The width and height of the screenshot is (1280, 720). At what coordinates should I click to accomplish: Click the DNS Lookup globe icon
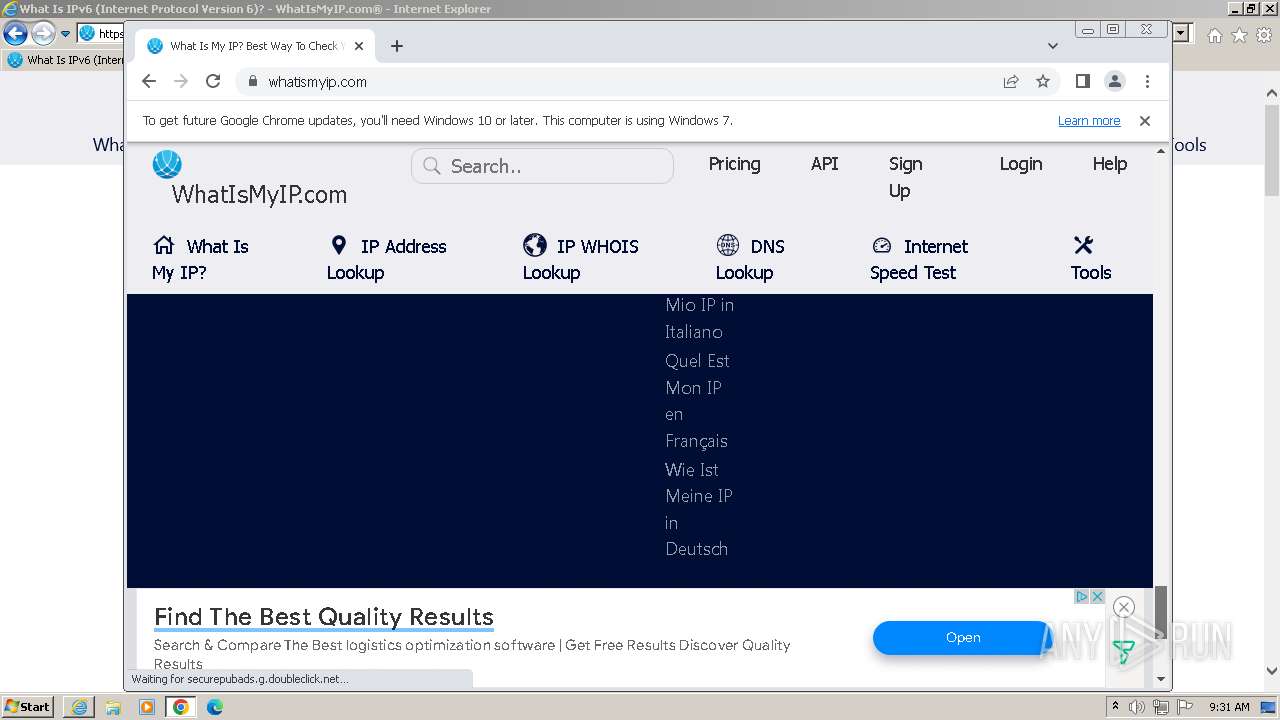[728, 245]
